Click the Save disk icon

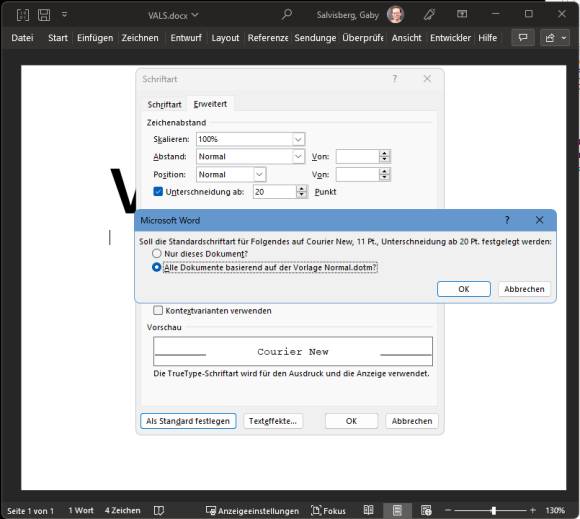coord(44,15)
